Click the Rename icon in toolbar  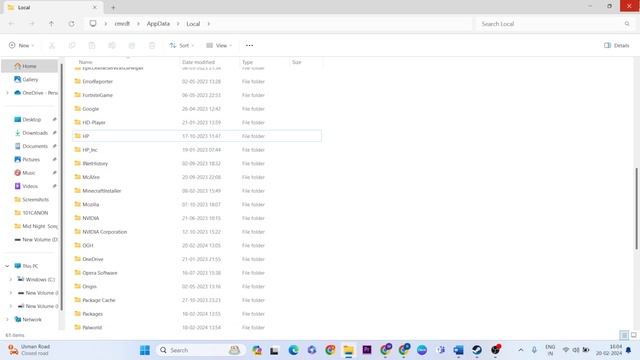[112, 45]
